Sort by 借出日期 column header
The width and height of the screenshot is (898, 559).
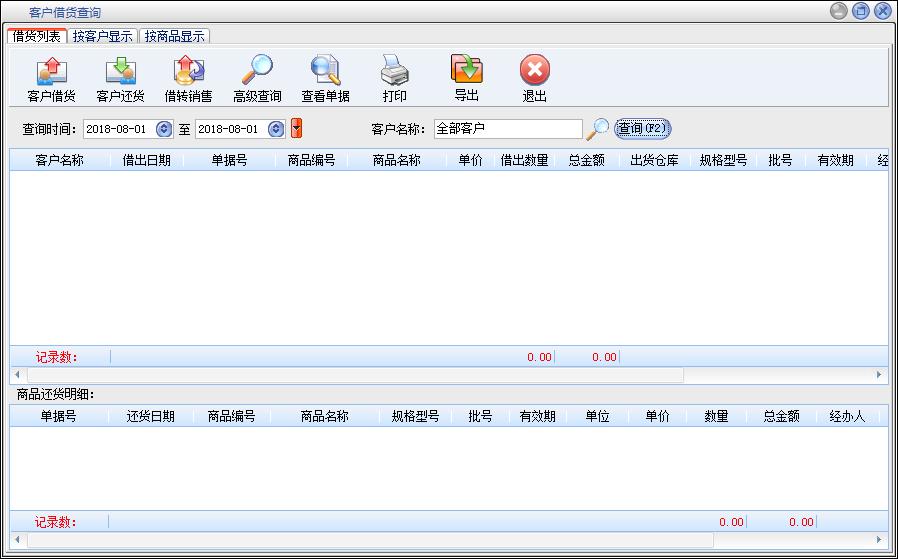click(x=146, y=160)
